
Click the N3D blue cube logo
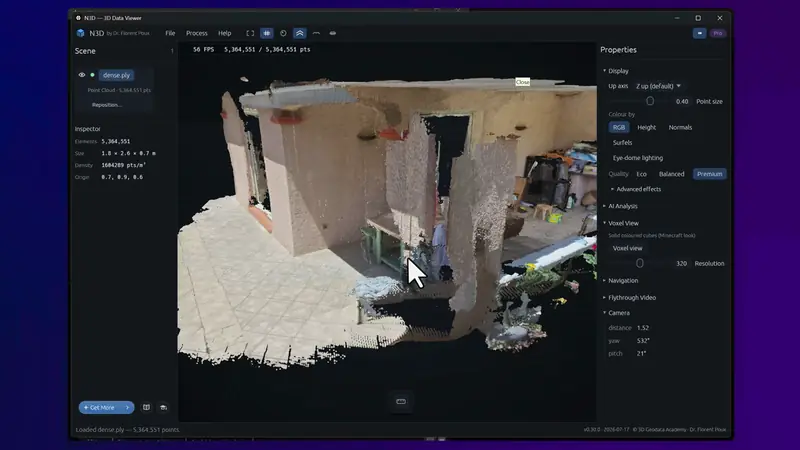pos(80,33)
